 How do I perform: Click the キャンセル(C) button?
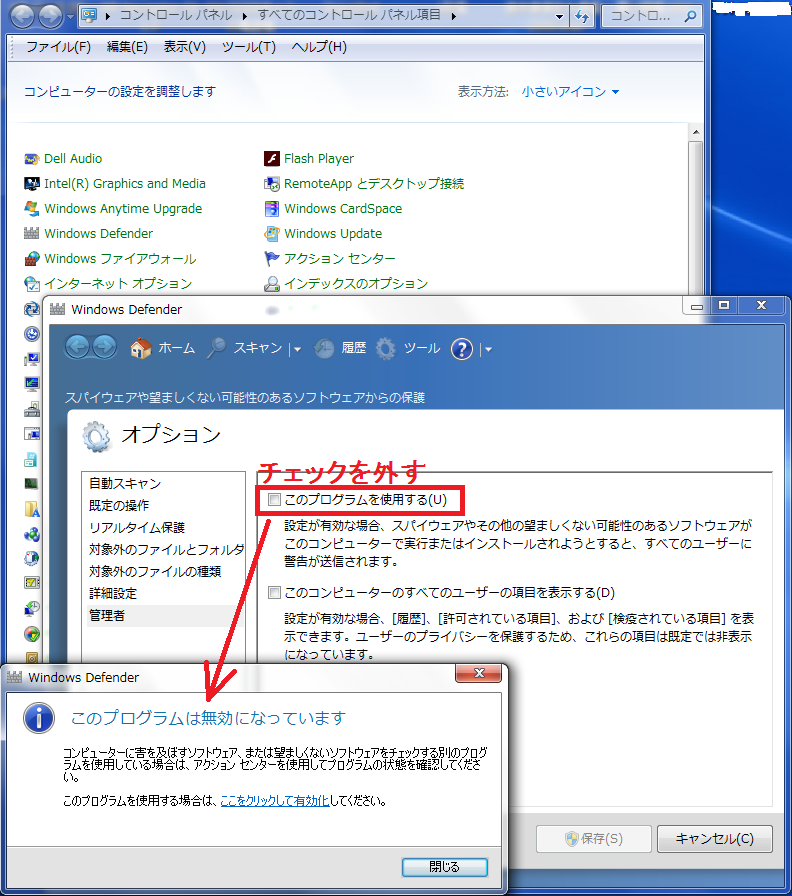[714, 839]
